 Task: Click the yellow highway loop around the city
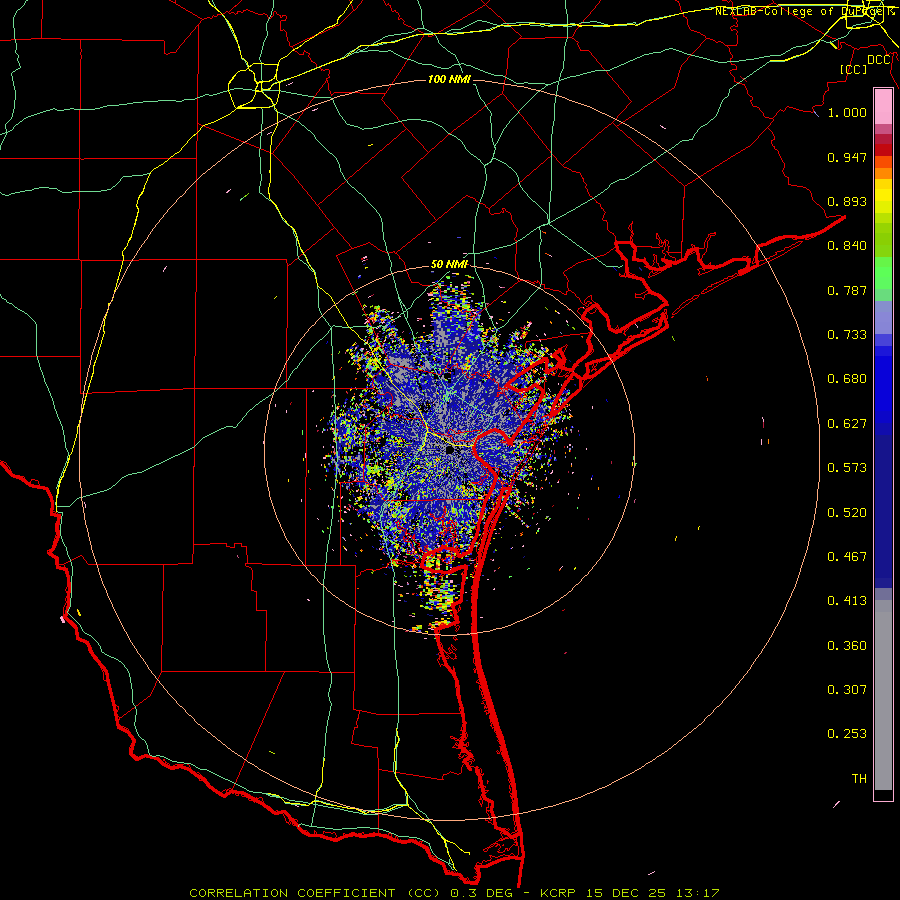point(254,86)
